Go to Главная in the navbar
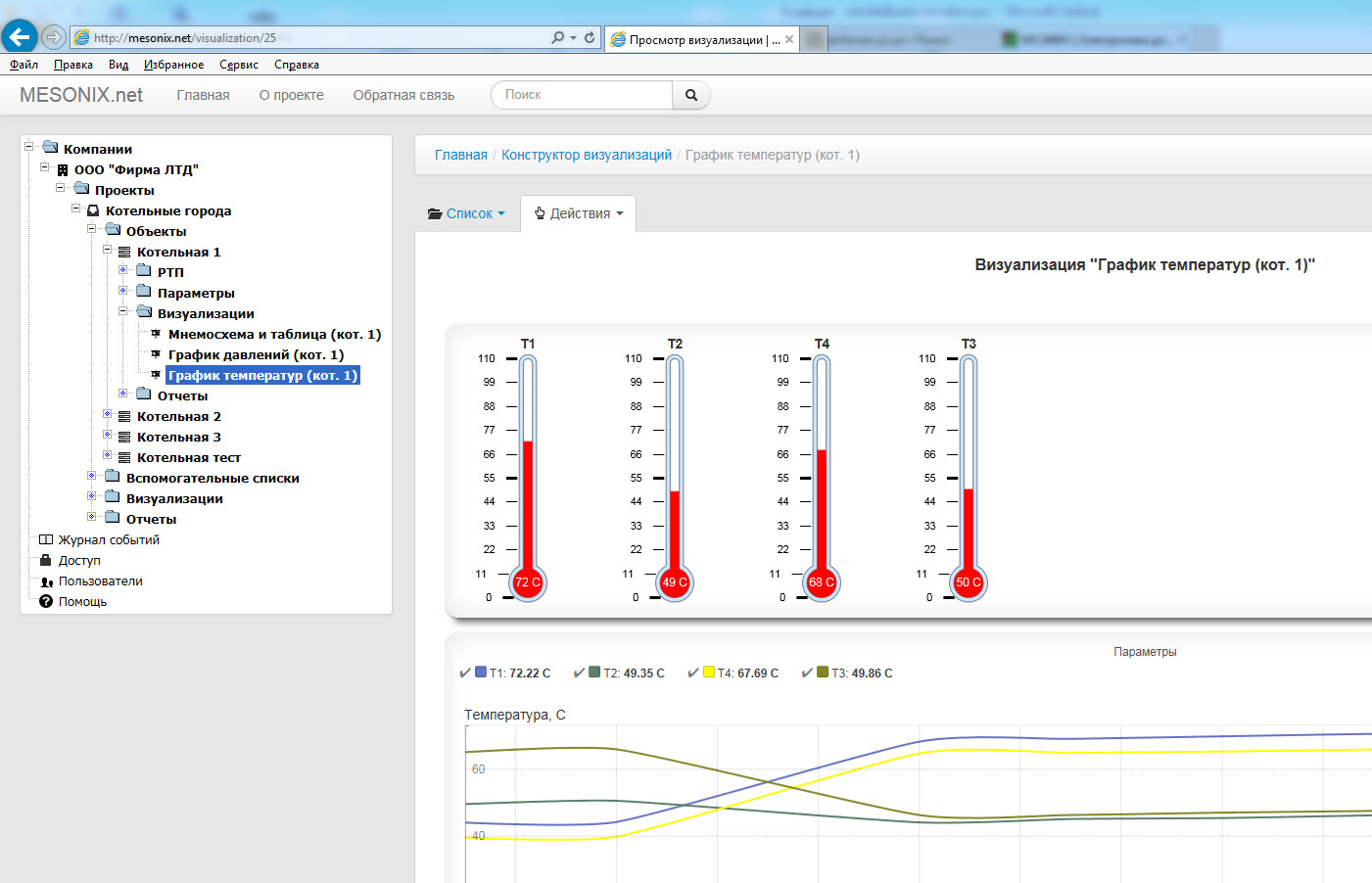This screenshot has height=883, width=1372. (203, 95)
